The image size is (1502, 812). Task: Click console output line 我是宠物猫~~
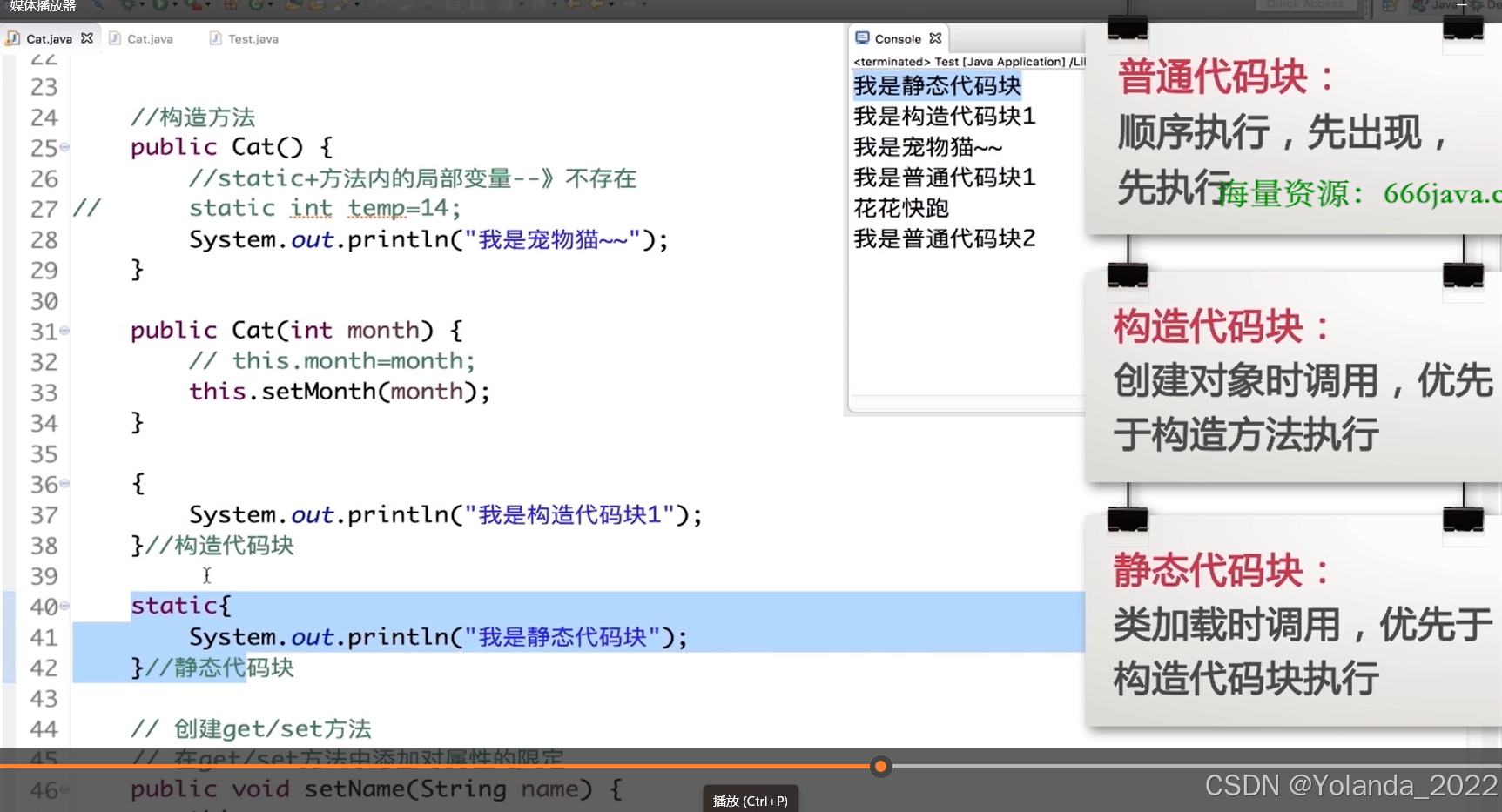pyautogui.click(x=927, y=146)
